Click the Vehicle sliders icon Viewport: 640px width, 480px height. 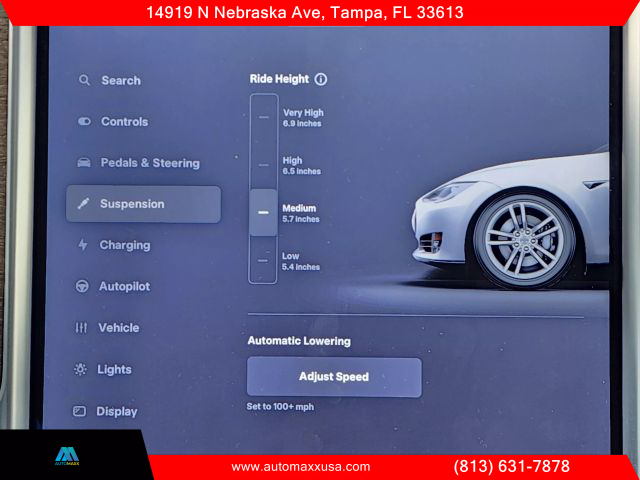(81, 328)
